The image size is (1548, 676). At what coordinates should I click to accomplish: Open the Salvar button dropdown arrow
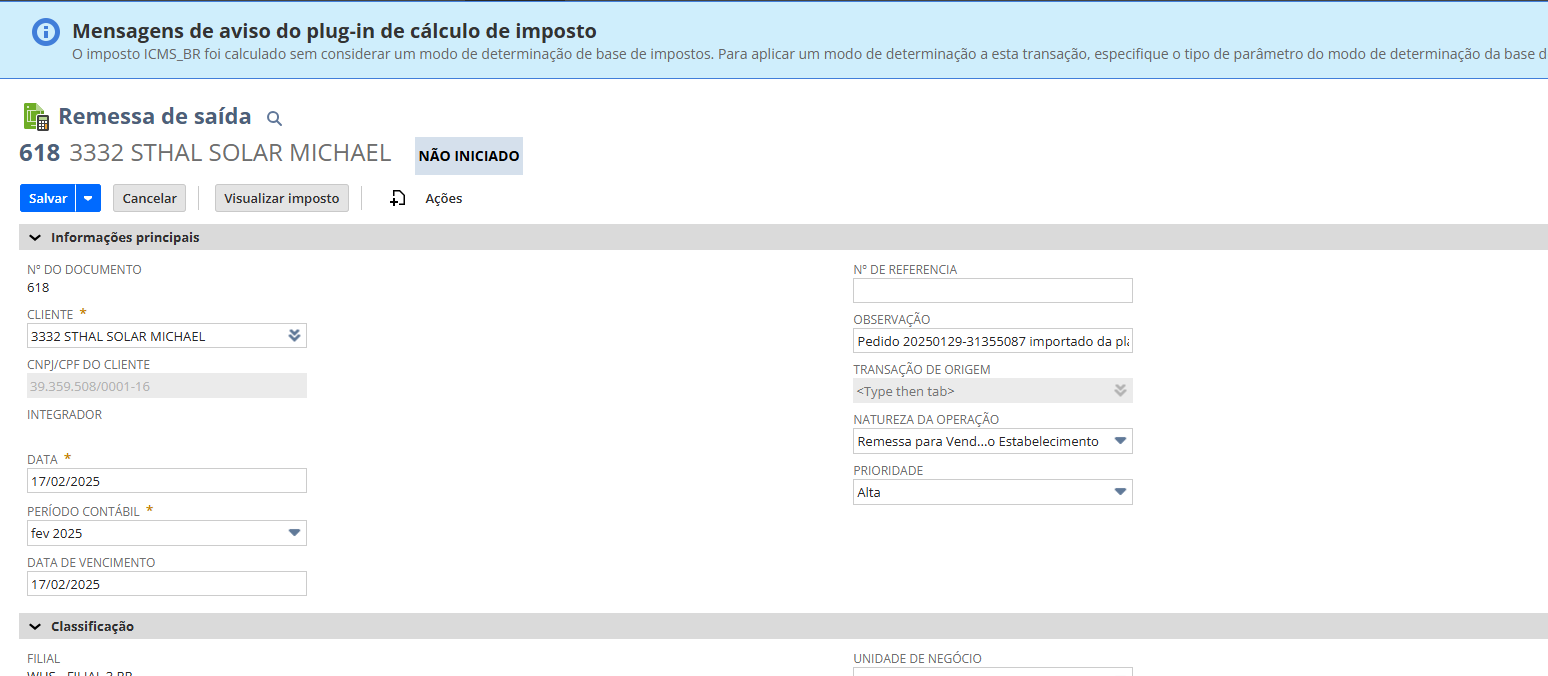[89, 198]
